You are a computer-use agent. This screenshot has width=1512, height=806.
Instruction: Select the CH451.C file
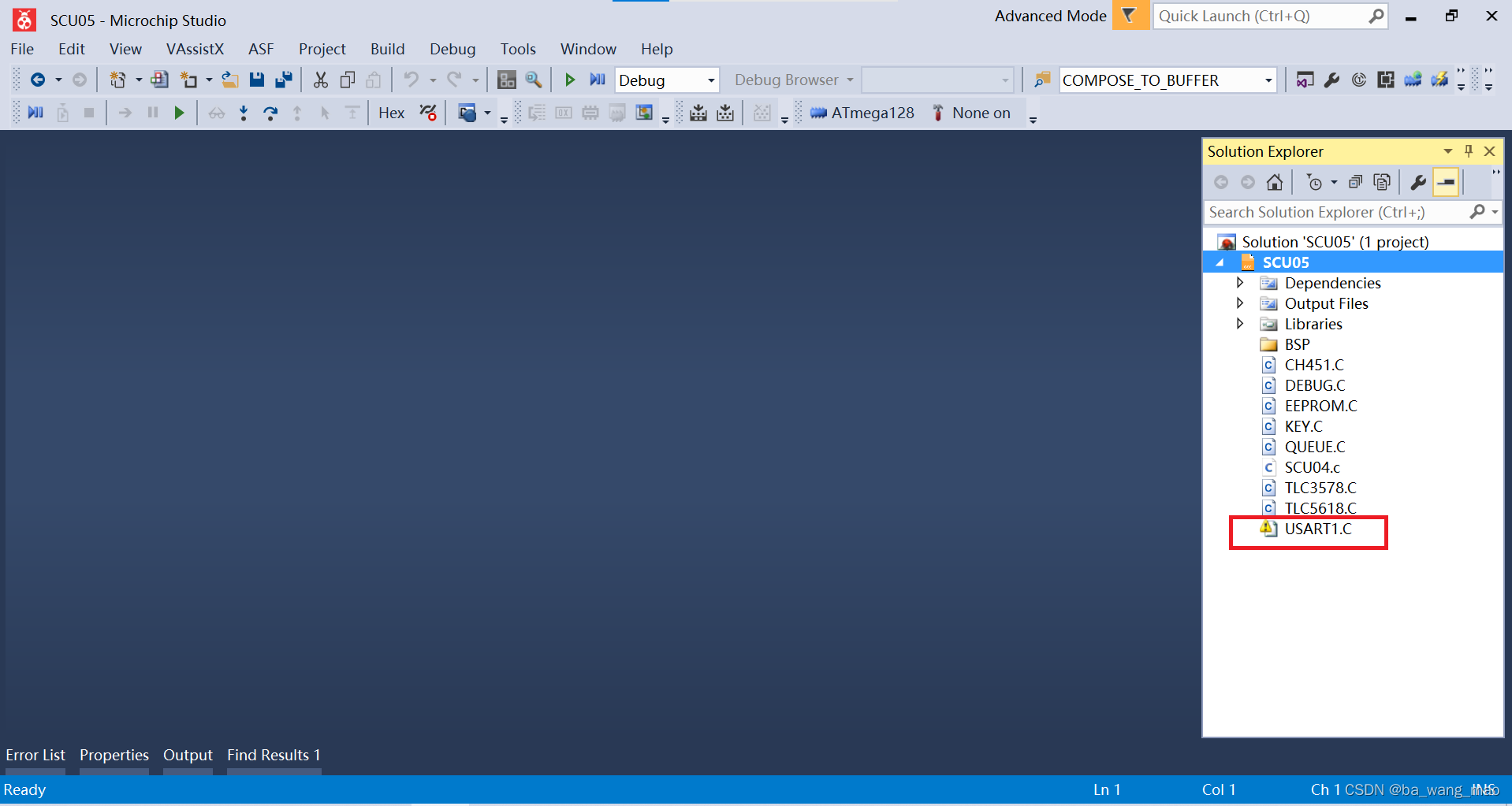click(x=1314, y=365)
